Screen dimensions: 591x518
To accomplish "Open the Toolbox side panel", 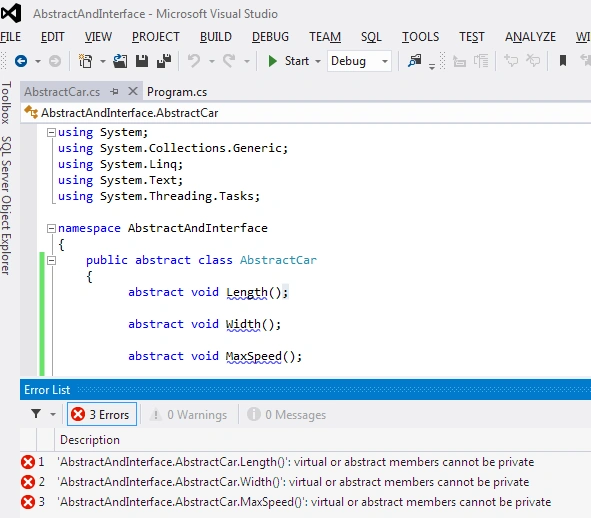I will (6, 103).
